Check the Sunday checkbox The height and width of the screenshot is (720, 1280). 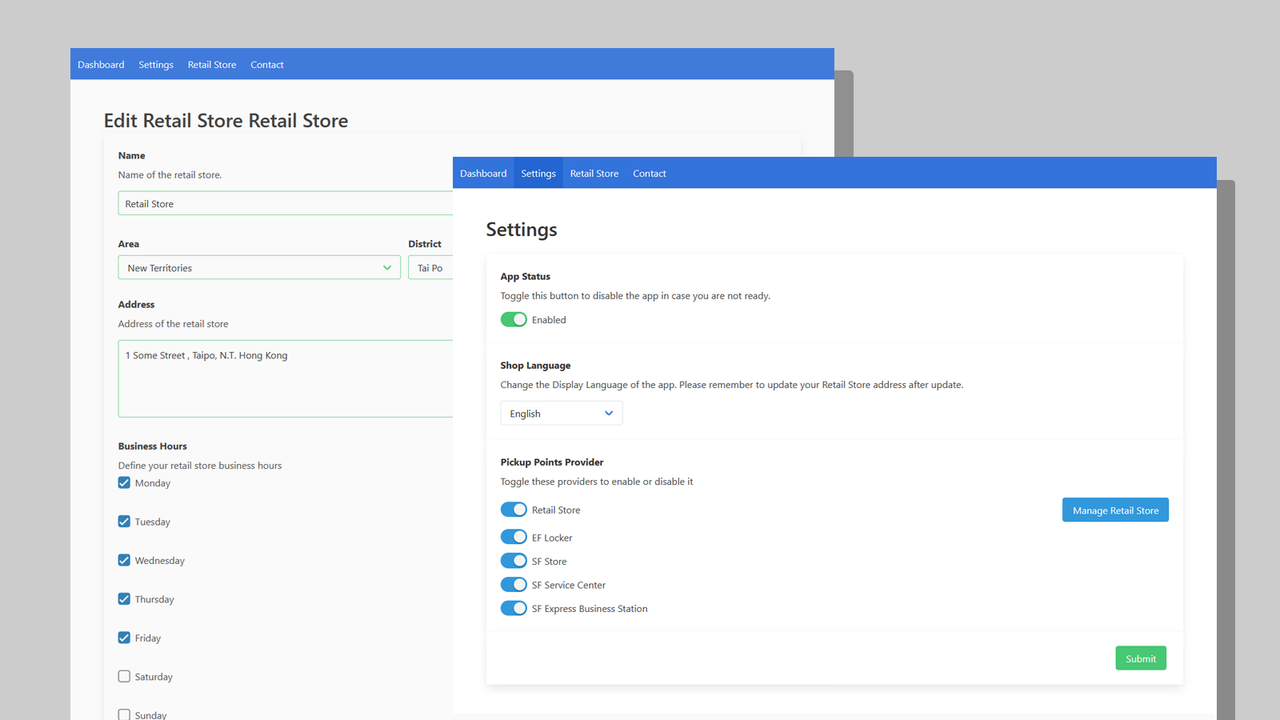pyautogui.click(x=123, y=714)
